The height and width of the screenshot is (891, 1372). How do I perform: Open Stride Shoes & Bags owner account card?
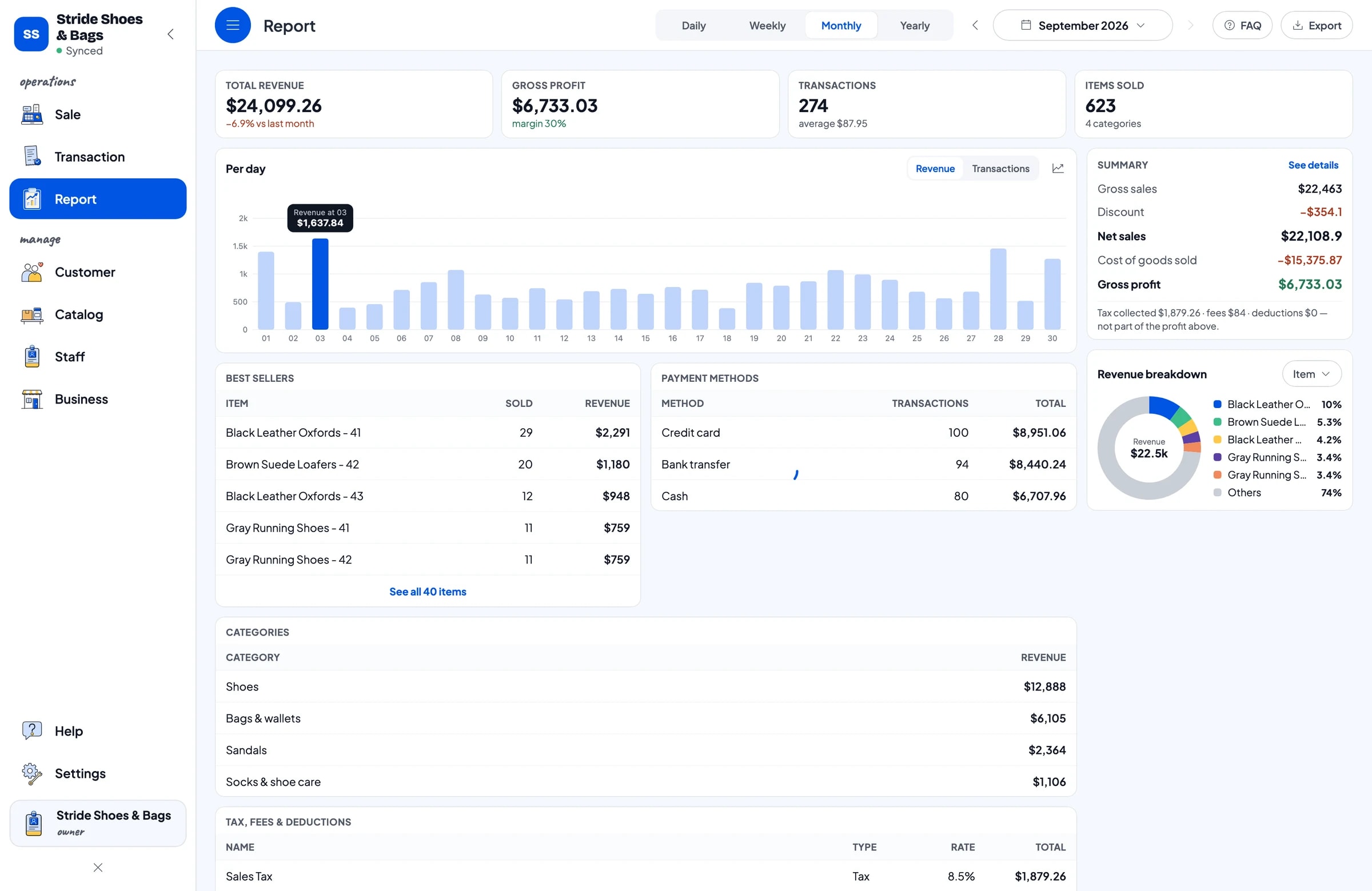coord(98,822)
